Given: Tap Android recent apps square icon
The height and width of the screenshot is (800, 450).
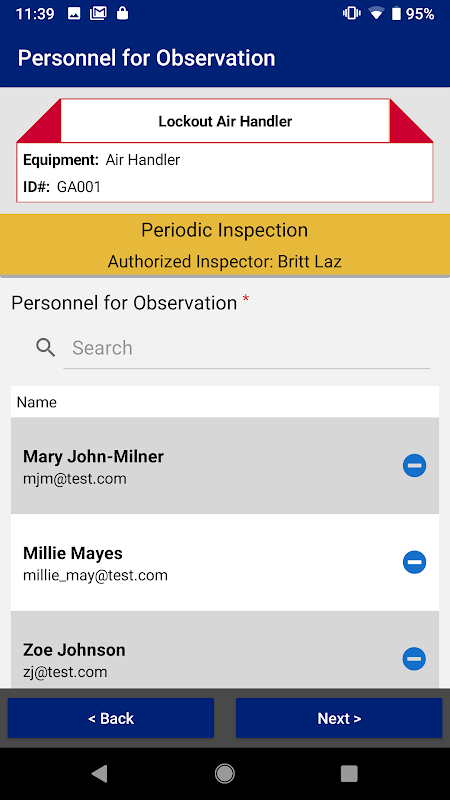Looking at the screenshot, I should (349, 773).
